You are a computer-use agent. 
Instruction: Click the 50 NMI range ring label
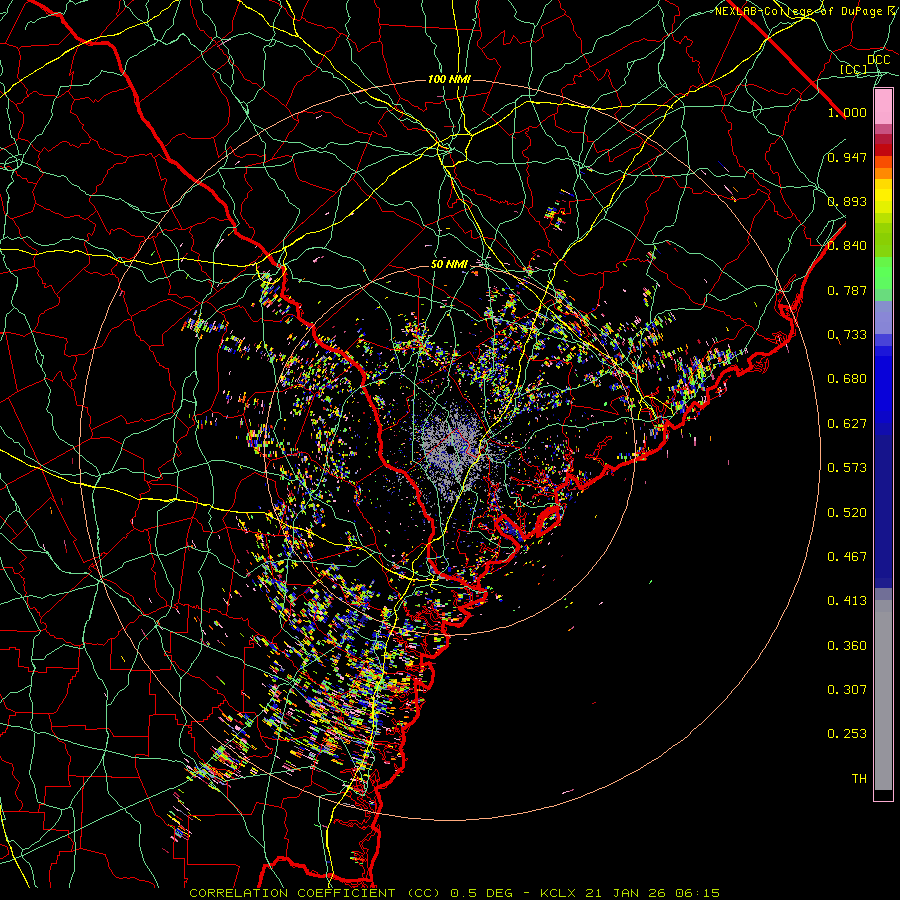[449, 264]
